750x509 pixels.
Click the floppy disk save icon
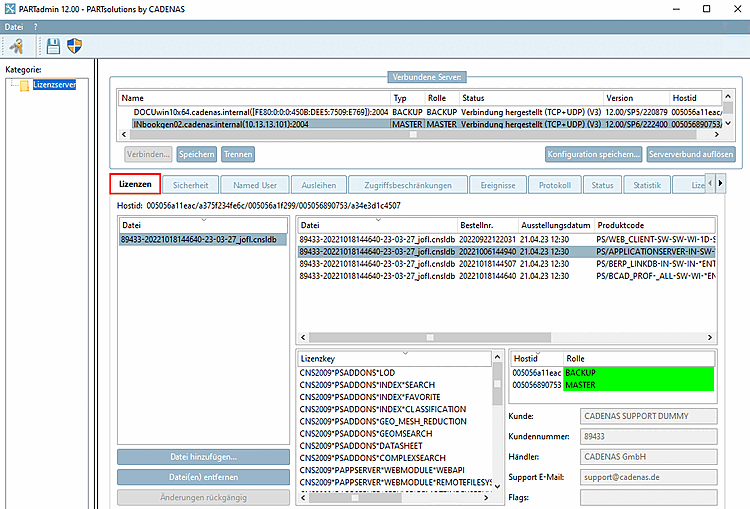tap(53, 46)
